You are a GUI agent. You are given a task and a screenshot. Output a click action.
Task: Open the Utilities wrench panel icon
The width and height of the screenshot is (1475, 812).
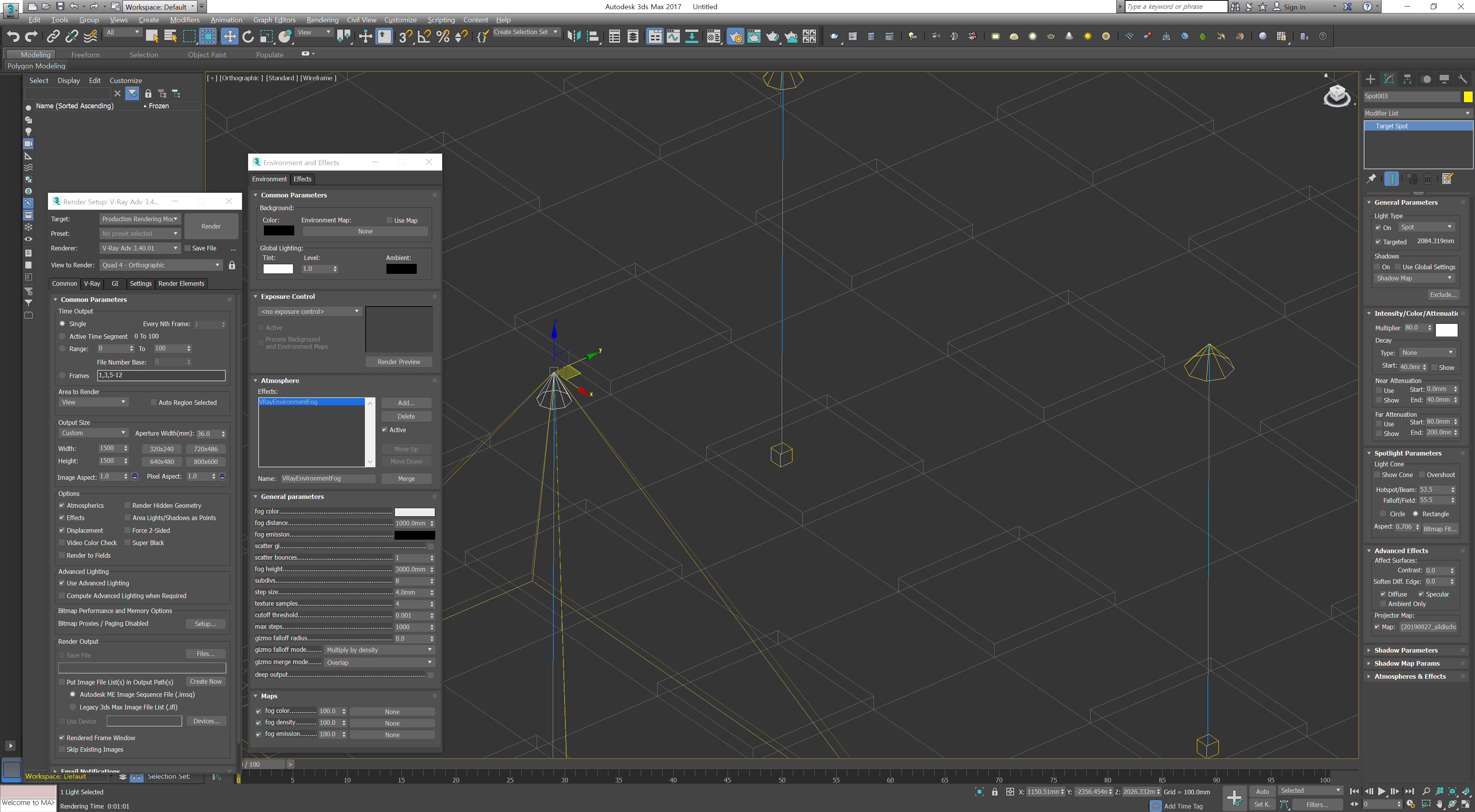1462,79
